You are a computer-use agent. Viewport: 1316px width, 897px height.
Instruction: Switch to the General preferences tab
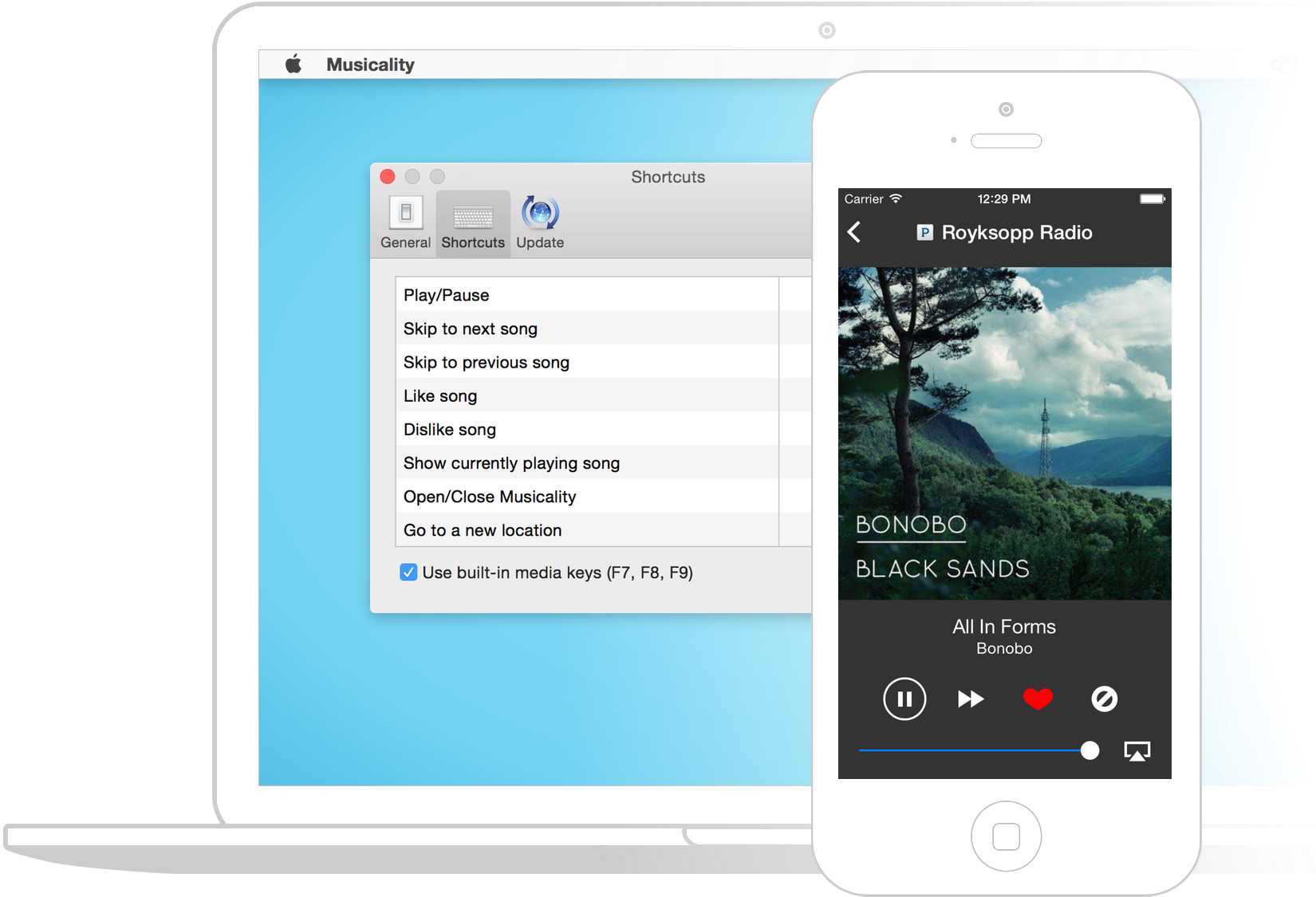(x=405, y=223)
